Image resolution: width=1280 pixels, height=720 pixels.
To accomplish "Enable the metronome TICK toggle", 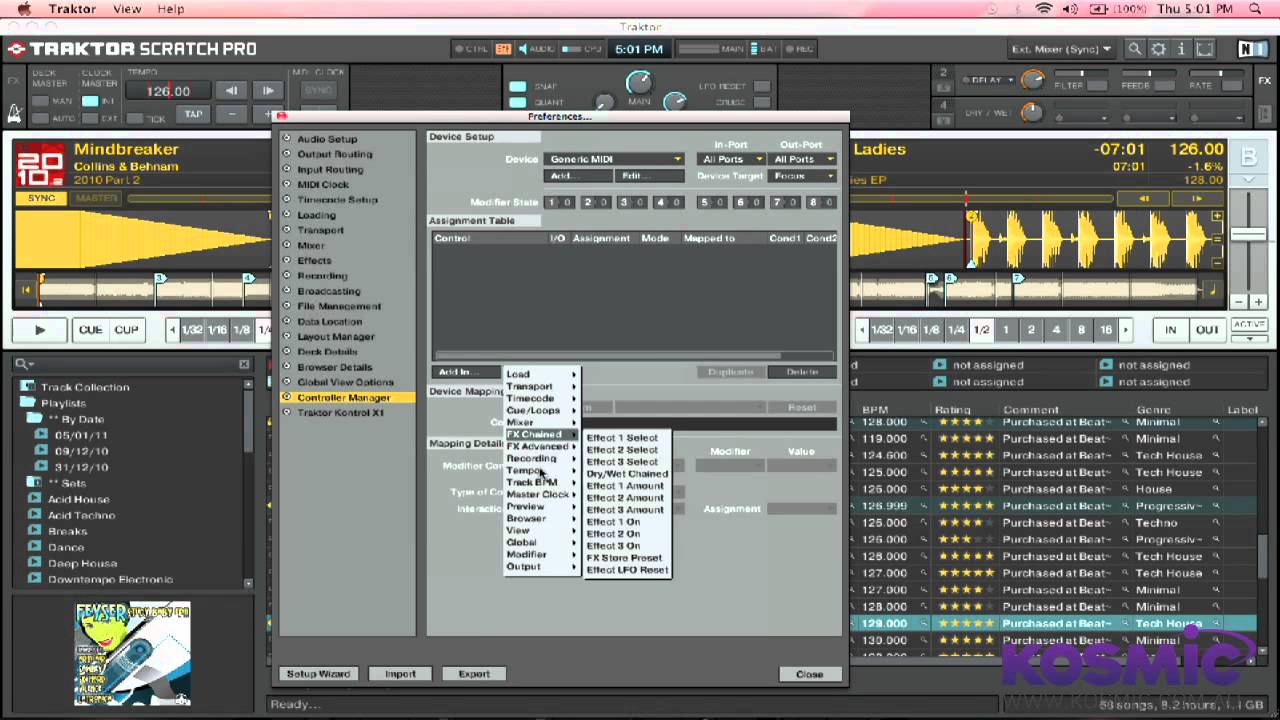I will tap(135, 118).
